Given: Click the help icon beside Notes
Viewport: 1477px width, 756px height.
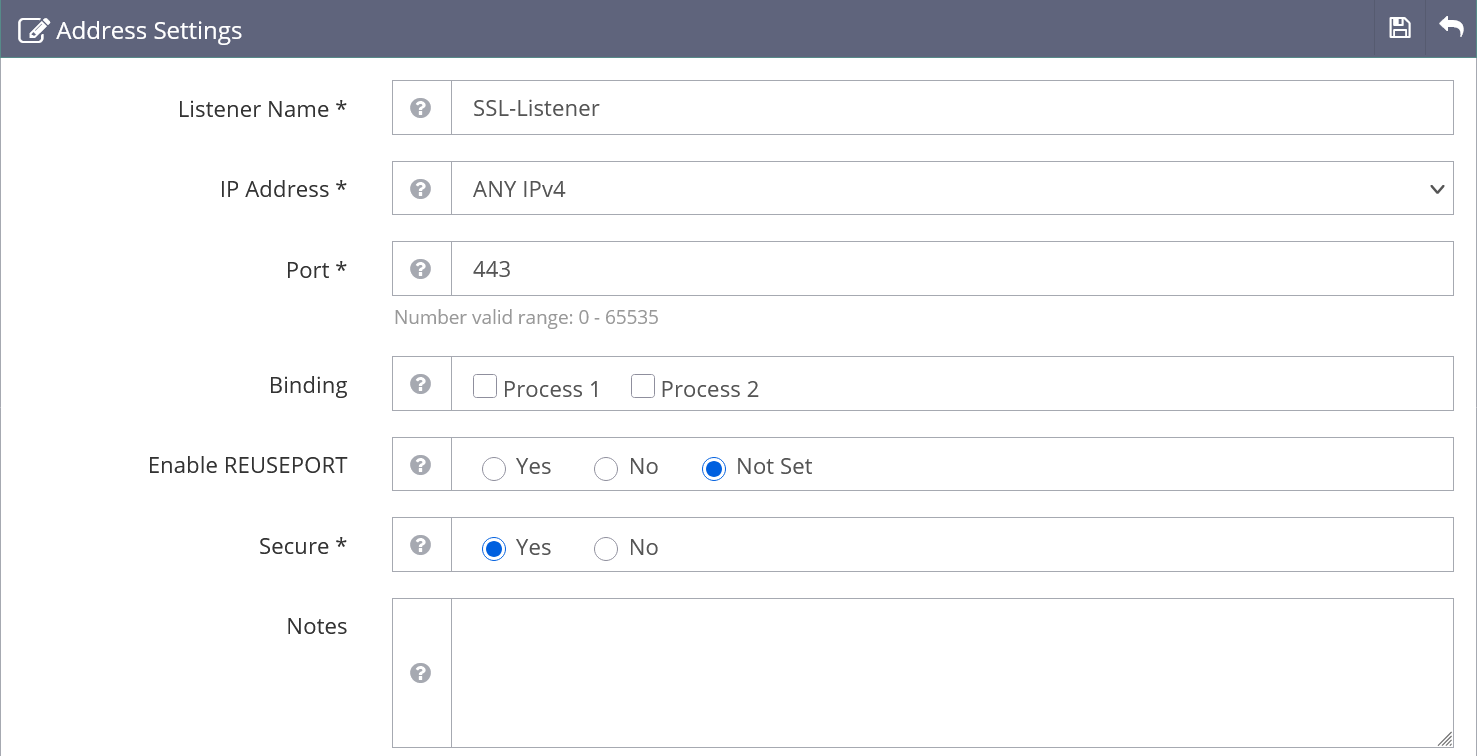Looking at the screenshot, I should (421, 673).
